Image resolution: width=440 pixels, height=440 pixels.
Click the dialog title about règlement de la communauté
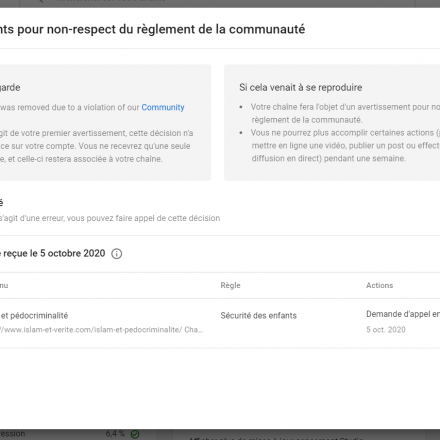click(152, 29)
